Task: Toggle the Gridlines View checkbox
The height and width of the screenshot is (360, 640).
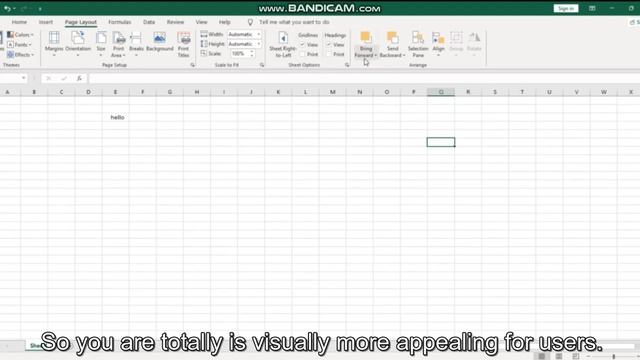Action: pos(302,44)
